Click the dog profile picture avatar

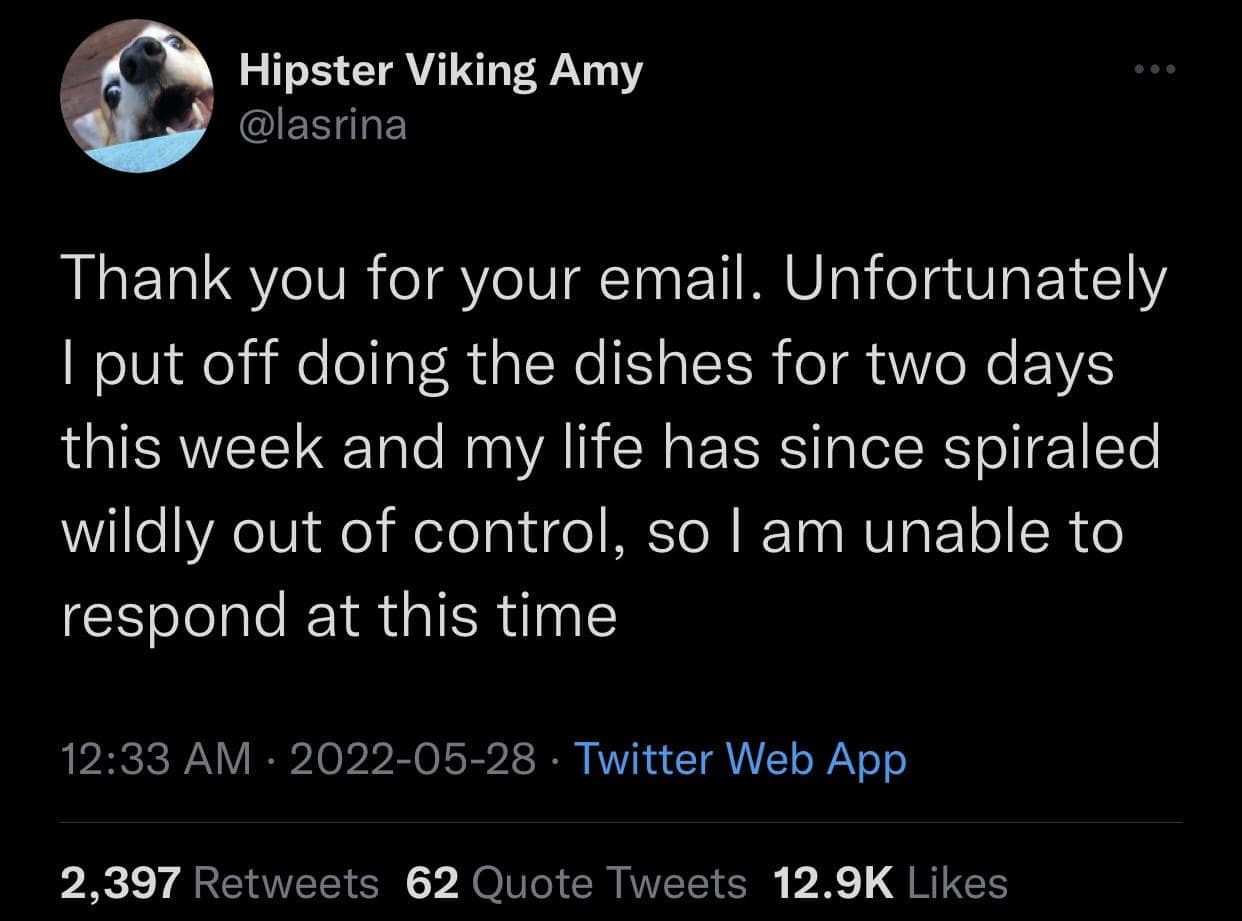point(136,98)
